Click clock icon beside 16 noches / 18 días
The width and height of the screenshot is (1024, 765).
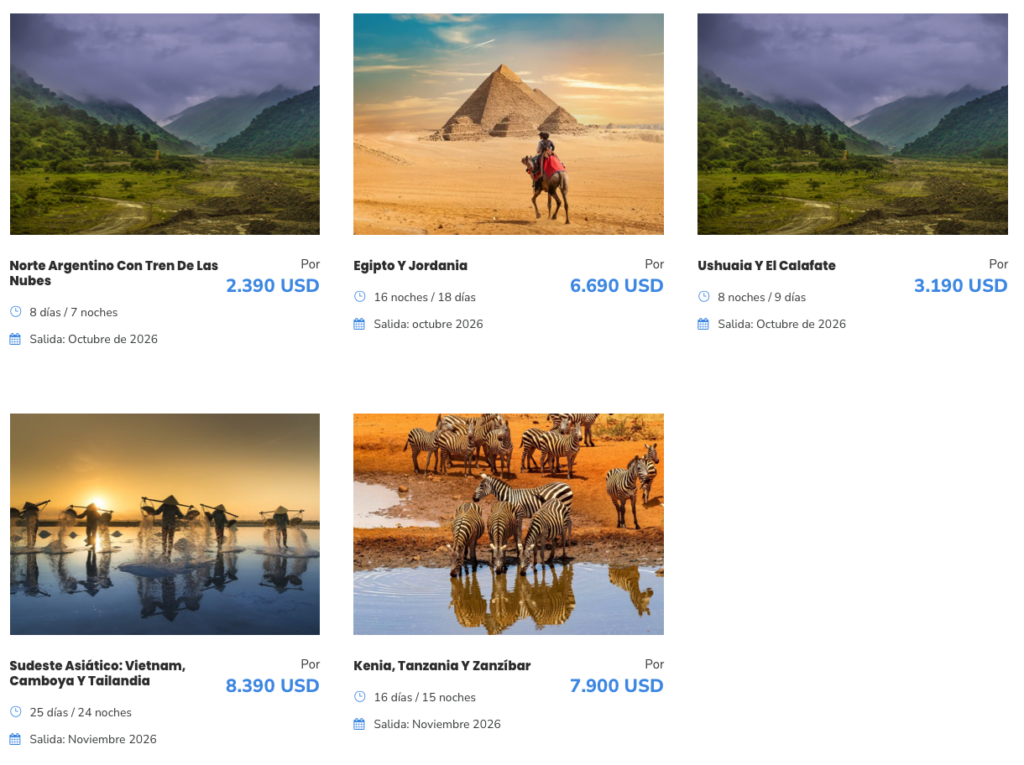coord(359,297)
